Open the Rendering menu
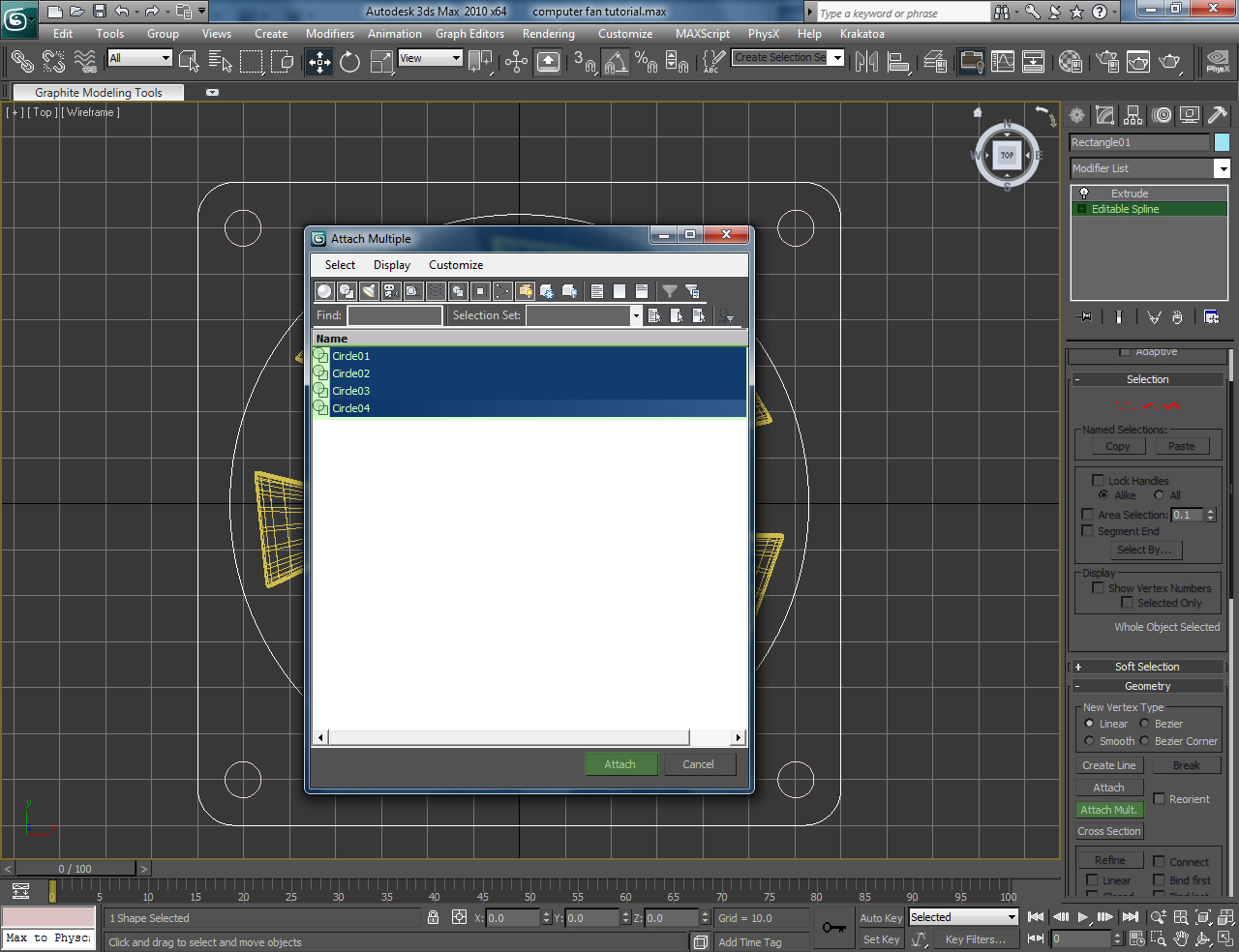Viewport: 1239px width, 952px height. [x=549, y=34]
